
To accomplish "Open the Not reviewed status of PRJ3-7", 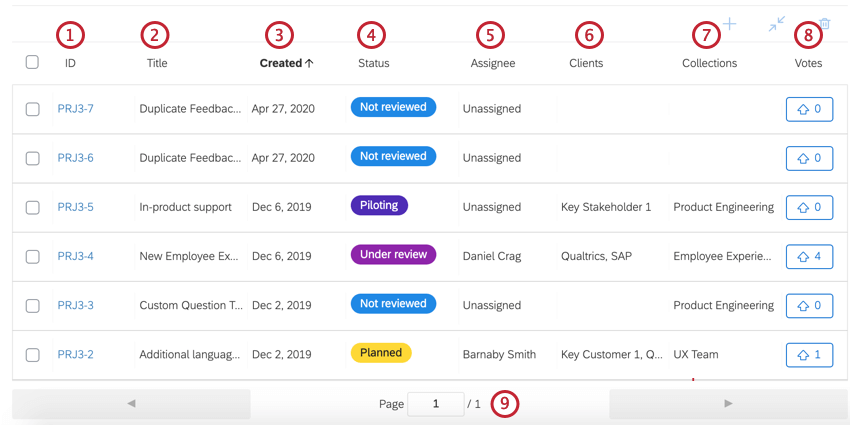I will coord(393,107).
